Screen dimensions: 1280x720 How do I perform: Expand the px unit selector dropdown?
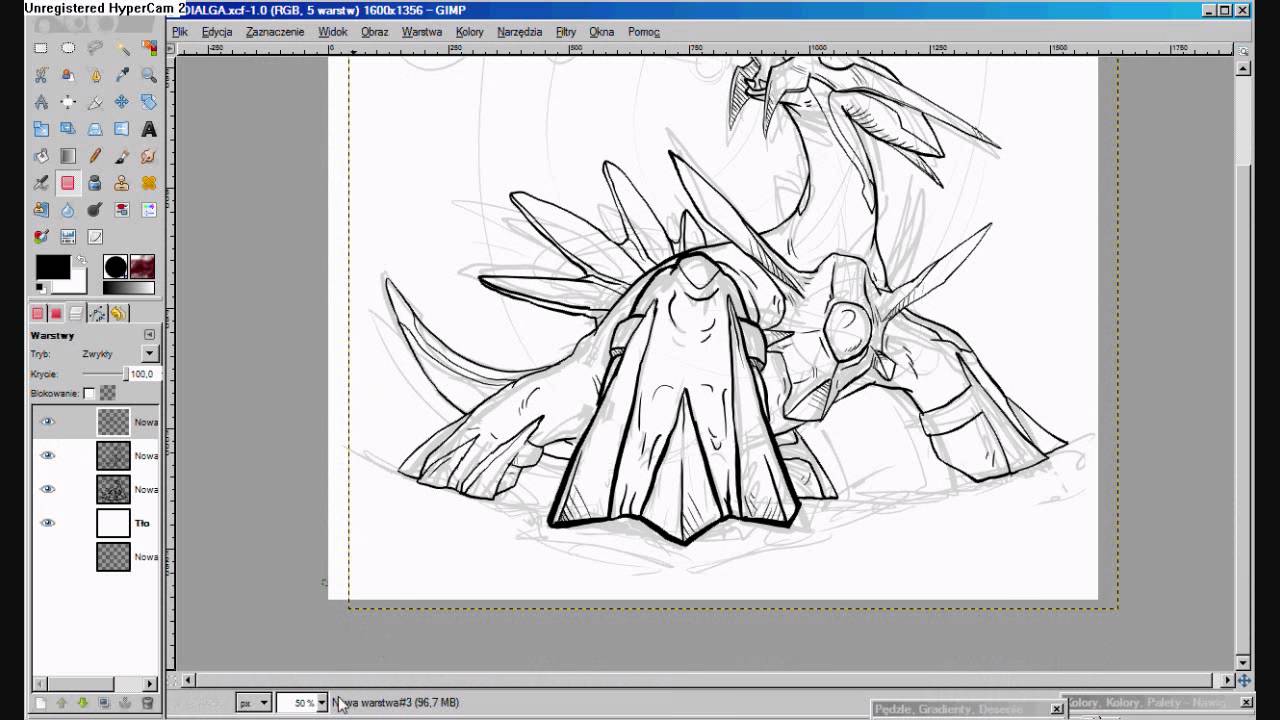click(x=264, y=703)
